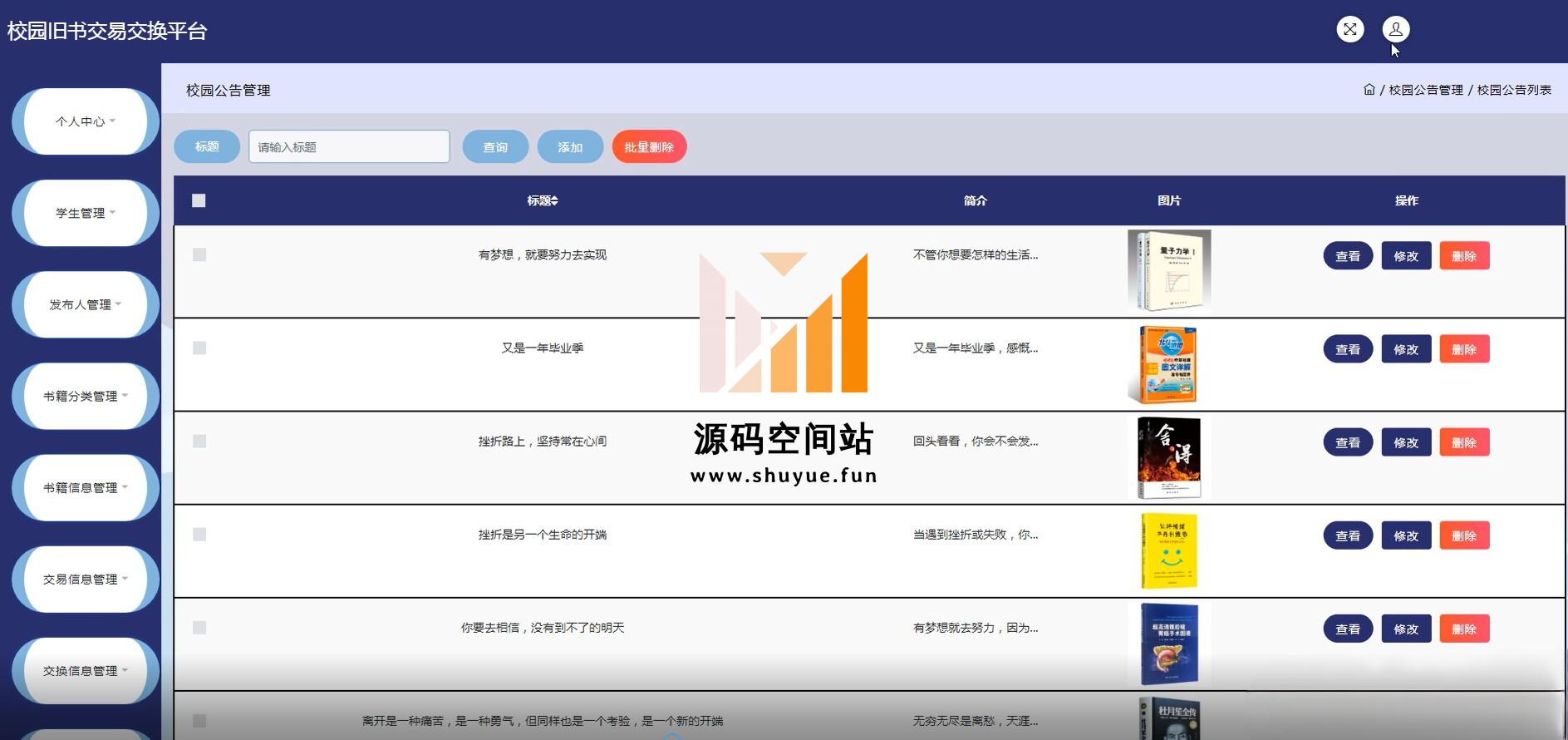1568x740 pixels.
Task: Click the home icon in breadcrumb
Action: [1369, 90]
